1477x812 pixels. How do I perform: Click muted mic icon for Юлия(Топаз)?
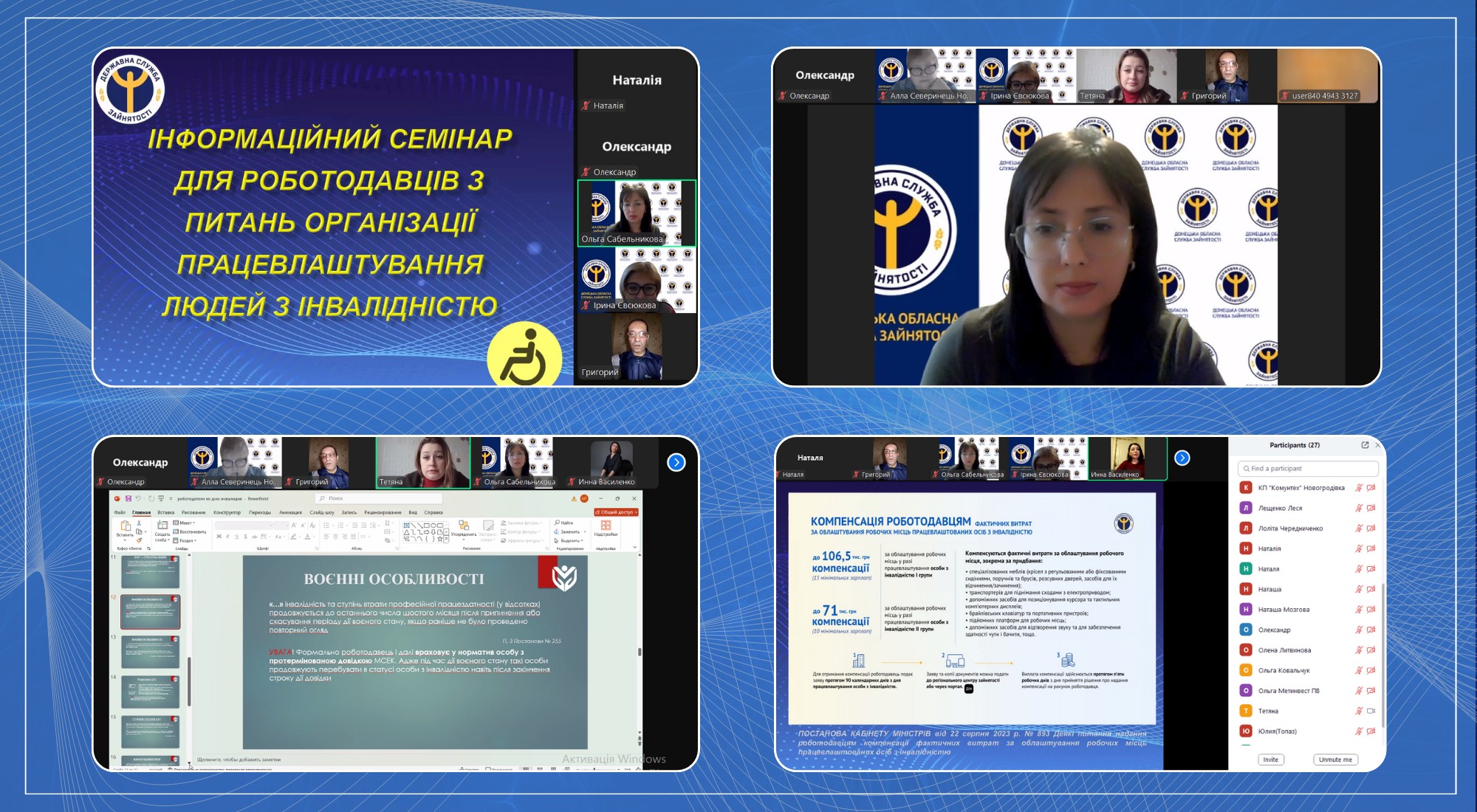1358,732
